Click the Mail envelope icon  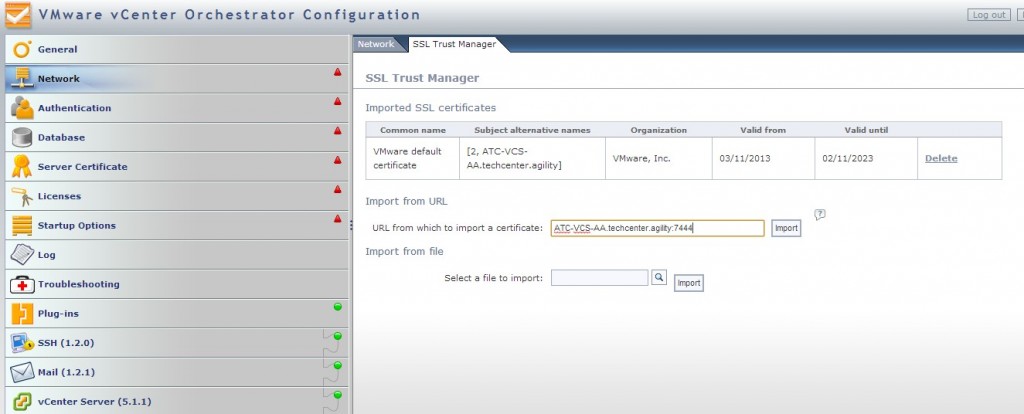pos(22,373)
